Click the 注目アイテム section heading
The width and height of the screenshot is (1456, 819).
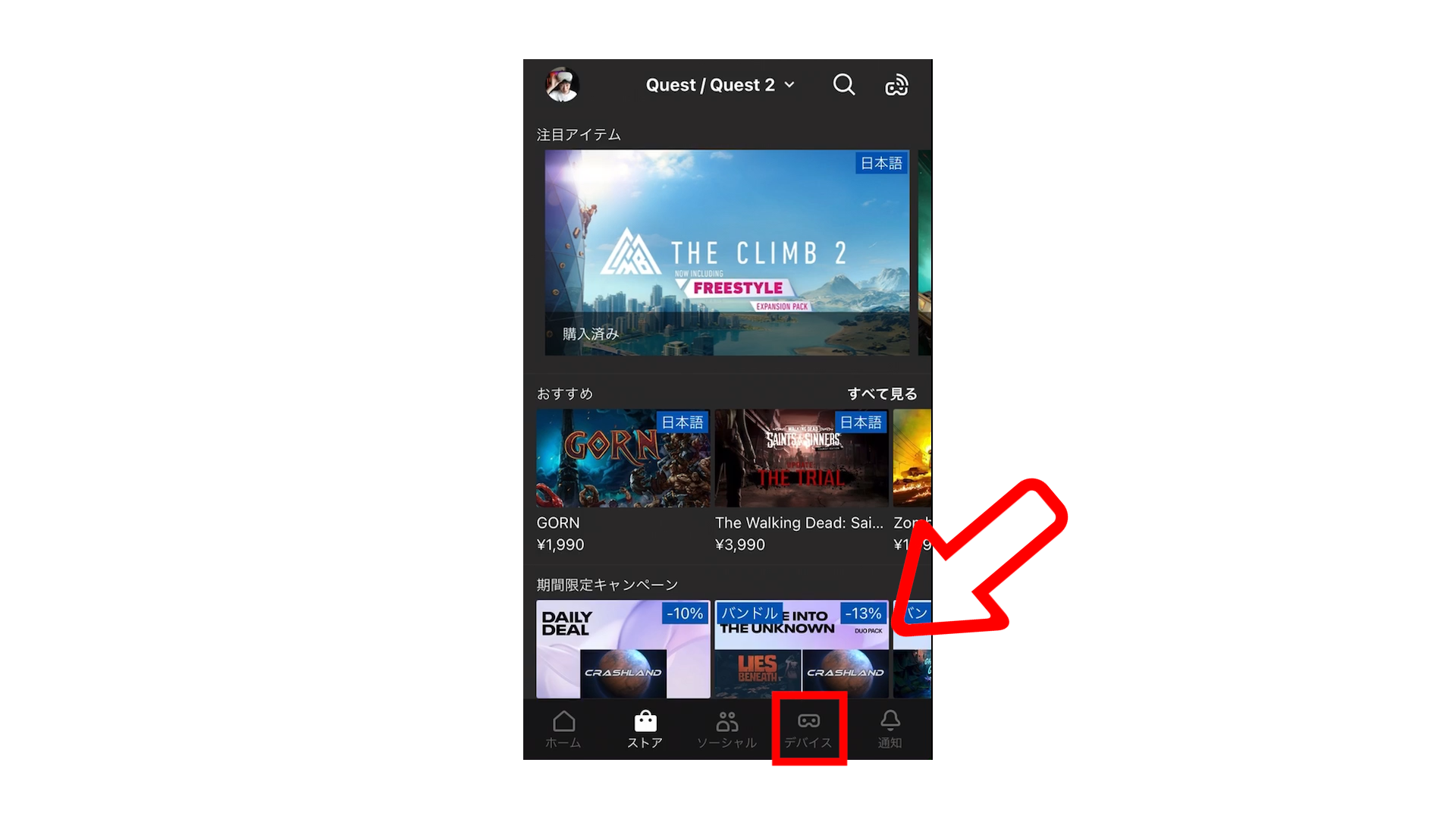click(x=579, y=134)
